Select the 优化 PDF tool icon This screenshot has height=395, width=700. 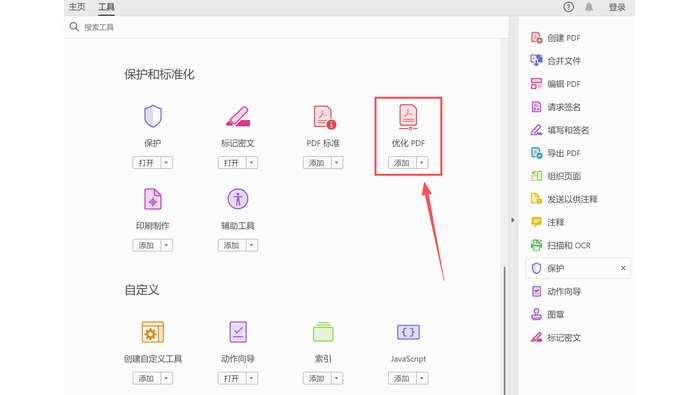(x=408, y=117)
